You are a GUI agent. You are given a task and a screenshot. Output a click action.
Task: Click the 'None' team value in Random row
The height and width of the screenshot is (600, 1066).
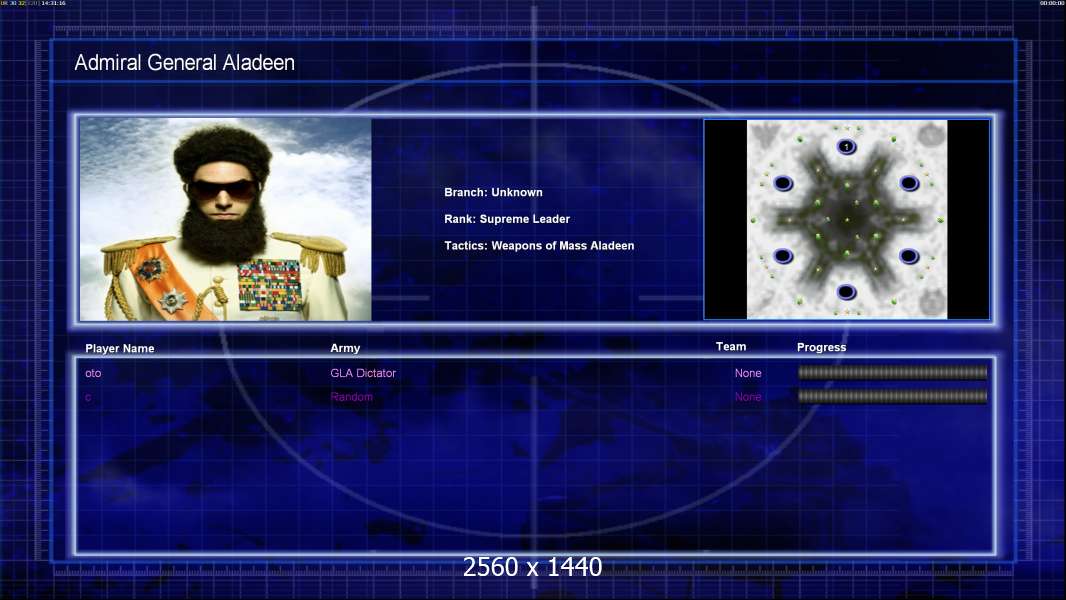(748, 397)
